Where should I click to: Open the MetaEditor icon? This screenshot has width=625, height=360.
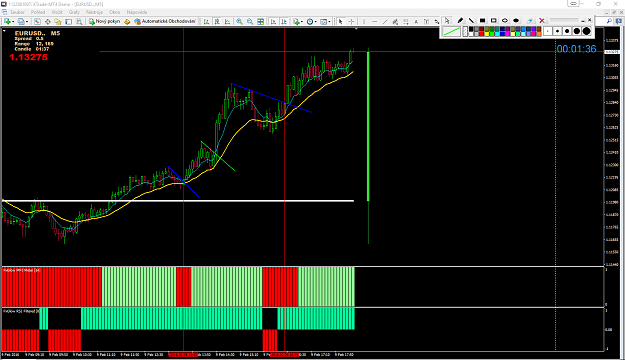127,22
